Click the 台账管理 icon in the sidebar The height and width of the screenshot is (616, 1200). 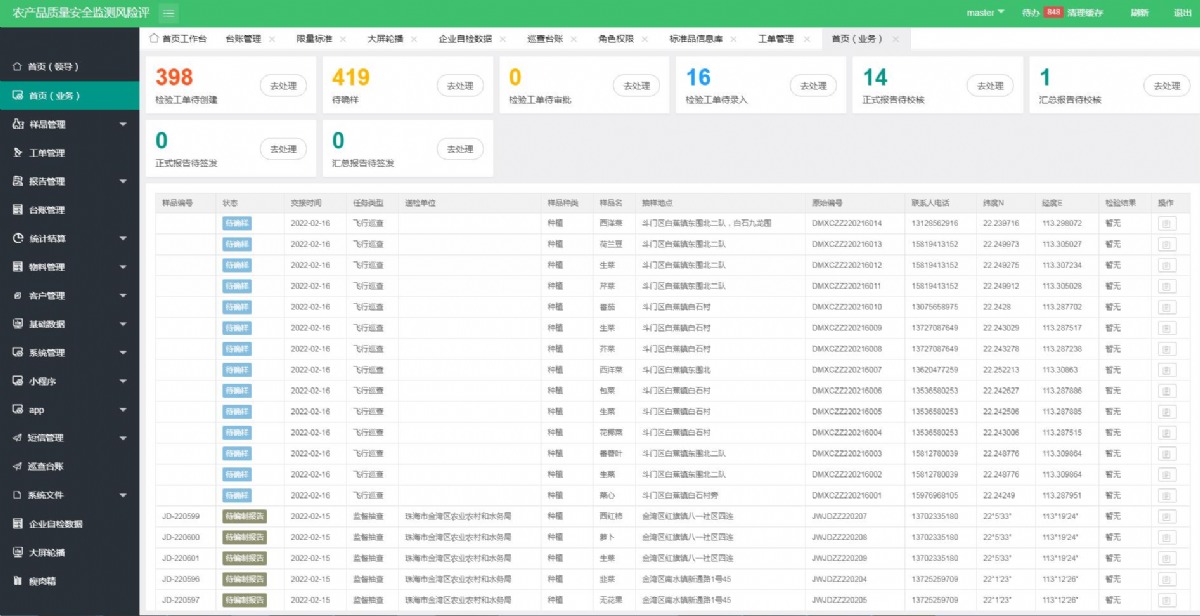(x=18, y=210)
